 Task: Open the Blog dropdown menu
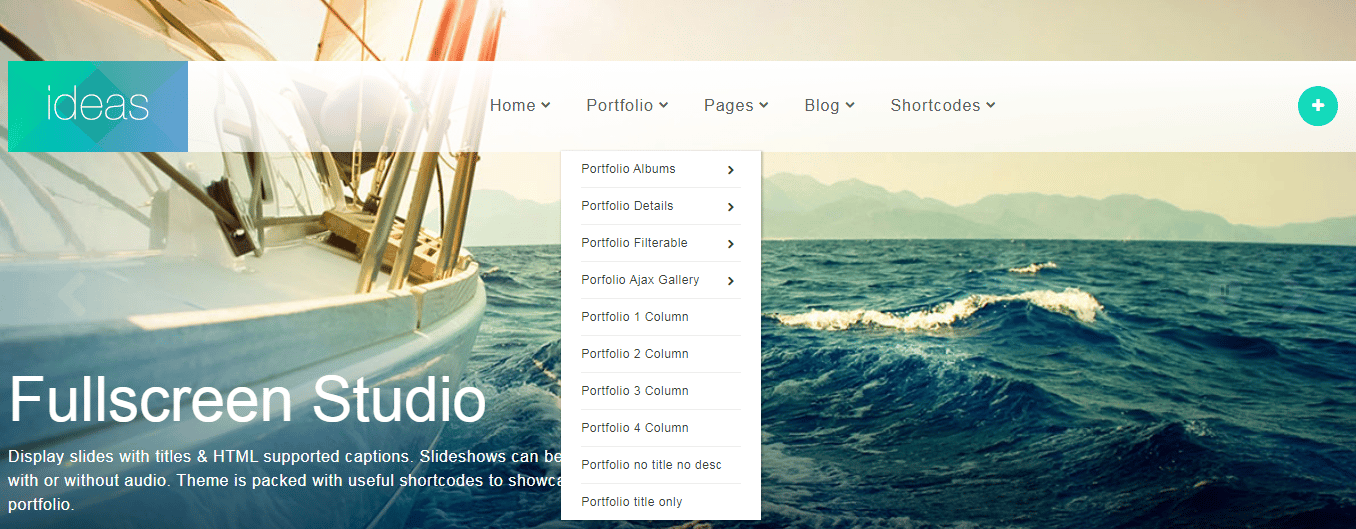[828, 106]
